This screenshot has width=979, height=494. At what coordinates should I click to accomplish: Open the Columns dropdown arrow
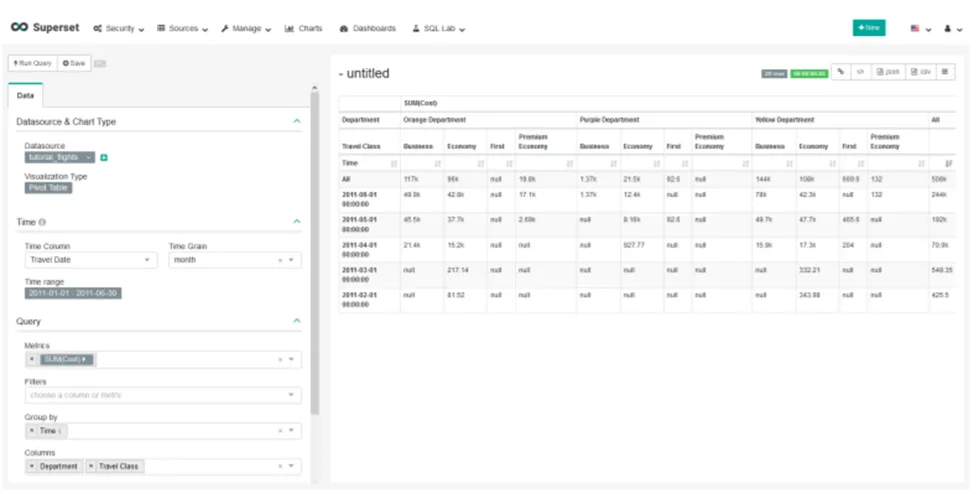tap(292, 466)
